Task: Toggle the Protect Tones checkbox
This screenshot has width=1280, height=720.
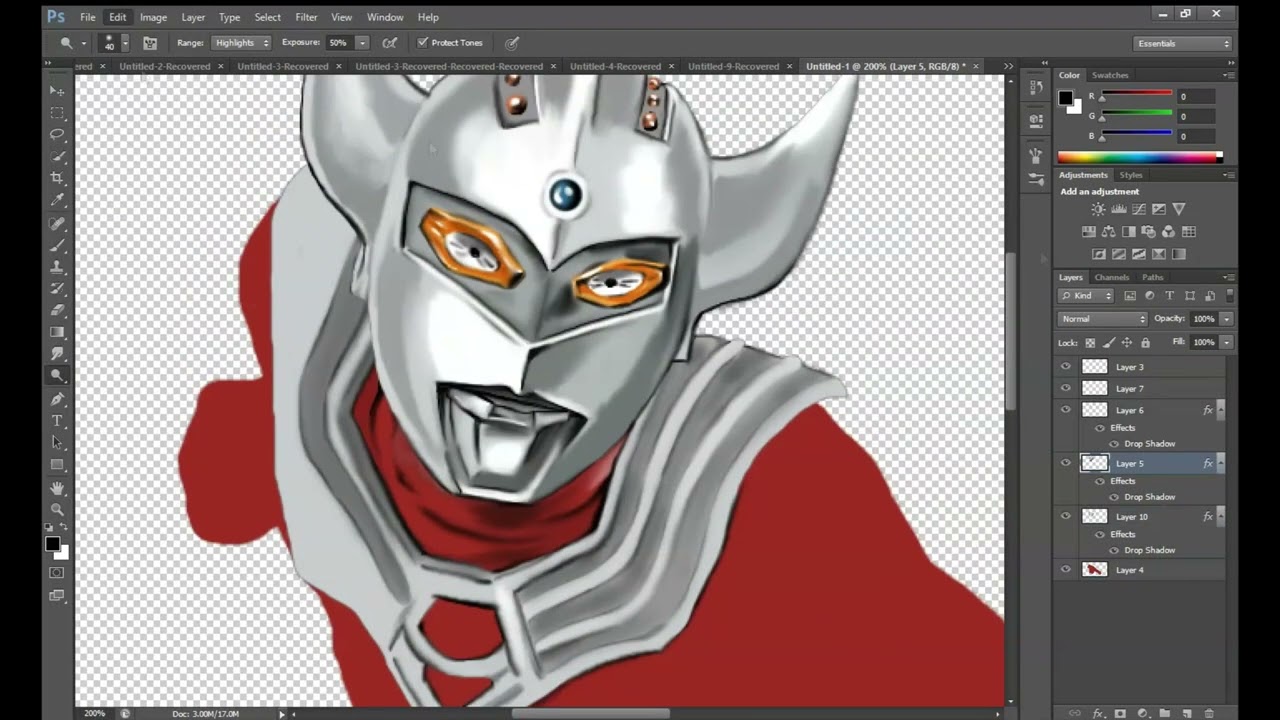Action: (x=423, y=43)
